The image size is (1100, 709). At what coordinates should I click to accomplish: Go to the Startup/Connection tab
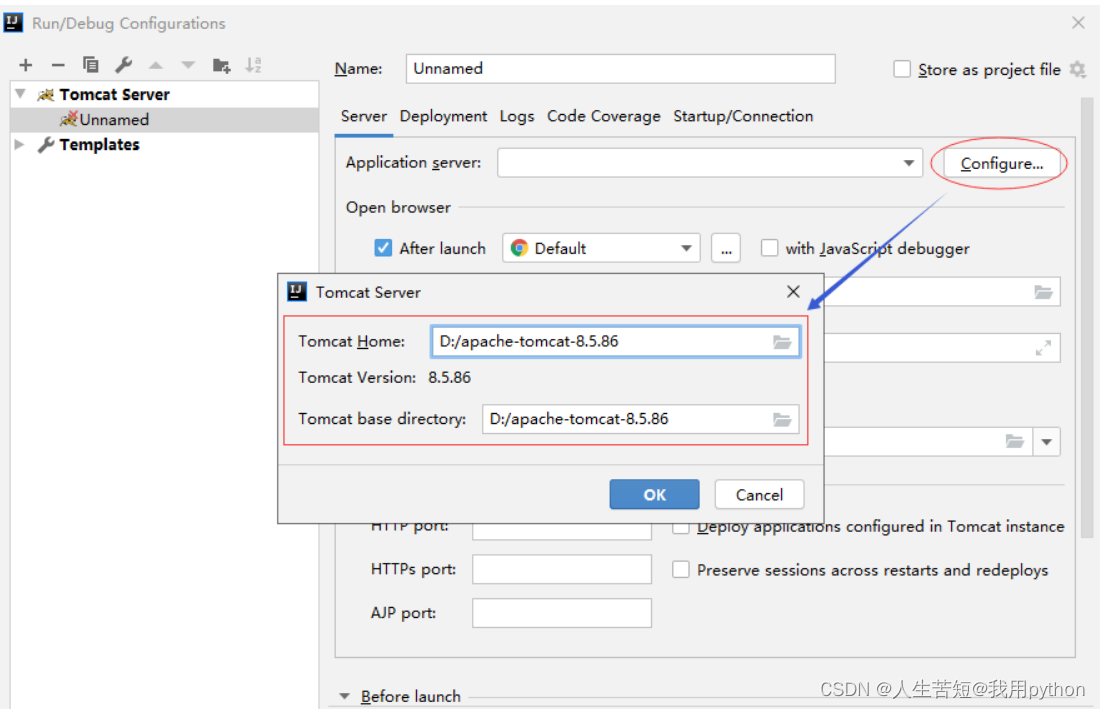[x=743, y=116]
